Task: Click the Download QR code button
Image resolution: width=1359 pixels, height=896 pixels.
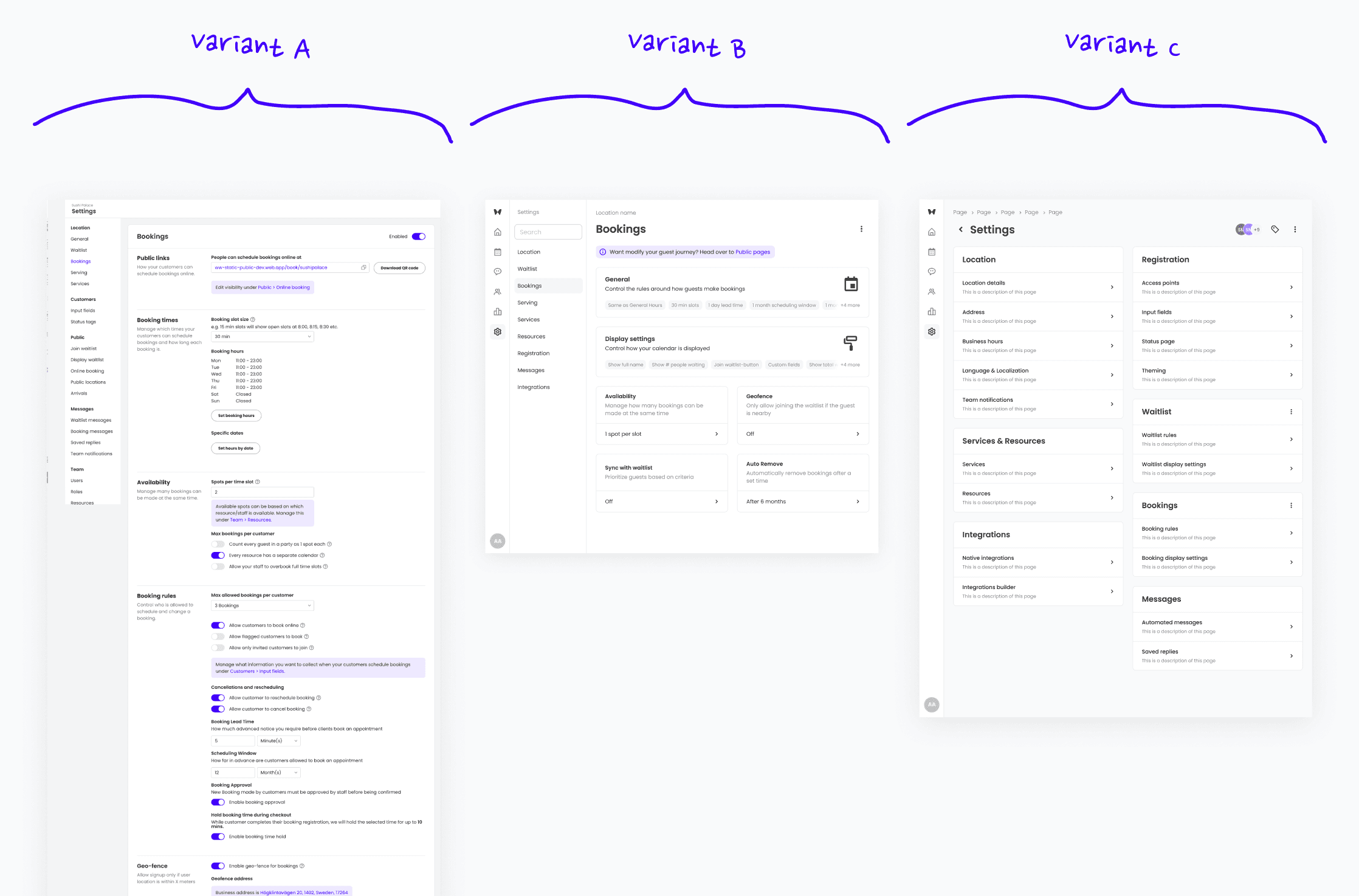Action: click(399, 268)
